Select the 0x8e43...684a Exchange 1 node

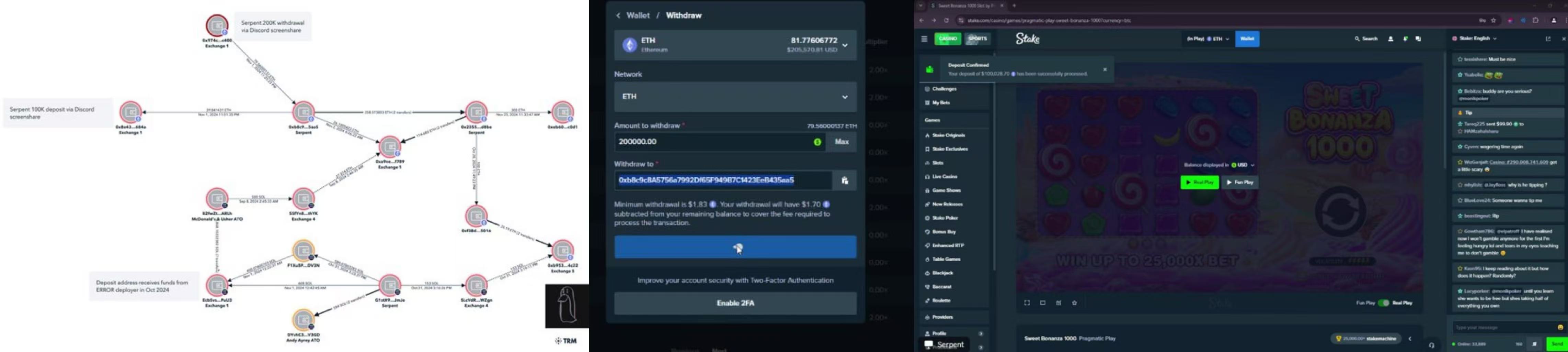pos(130,112)
